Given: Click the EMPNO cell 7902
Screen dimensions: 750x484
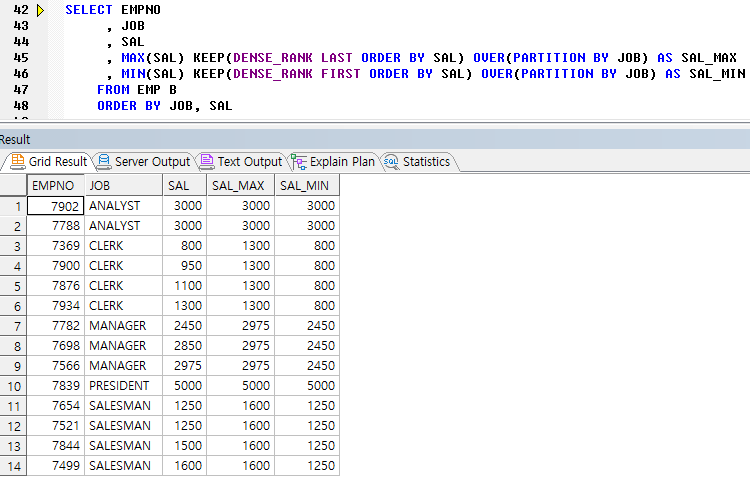Looking at the screenshot, I should pyautogui.click(x=56, y=206).
